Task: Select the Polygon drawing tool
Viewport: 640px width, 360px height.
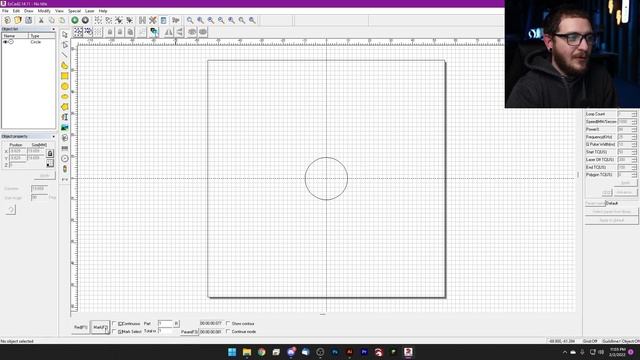Action: 64,107
